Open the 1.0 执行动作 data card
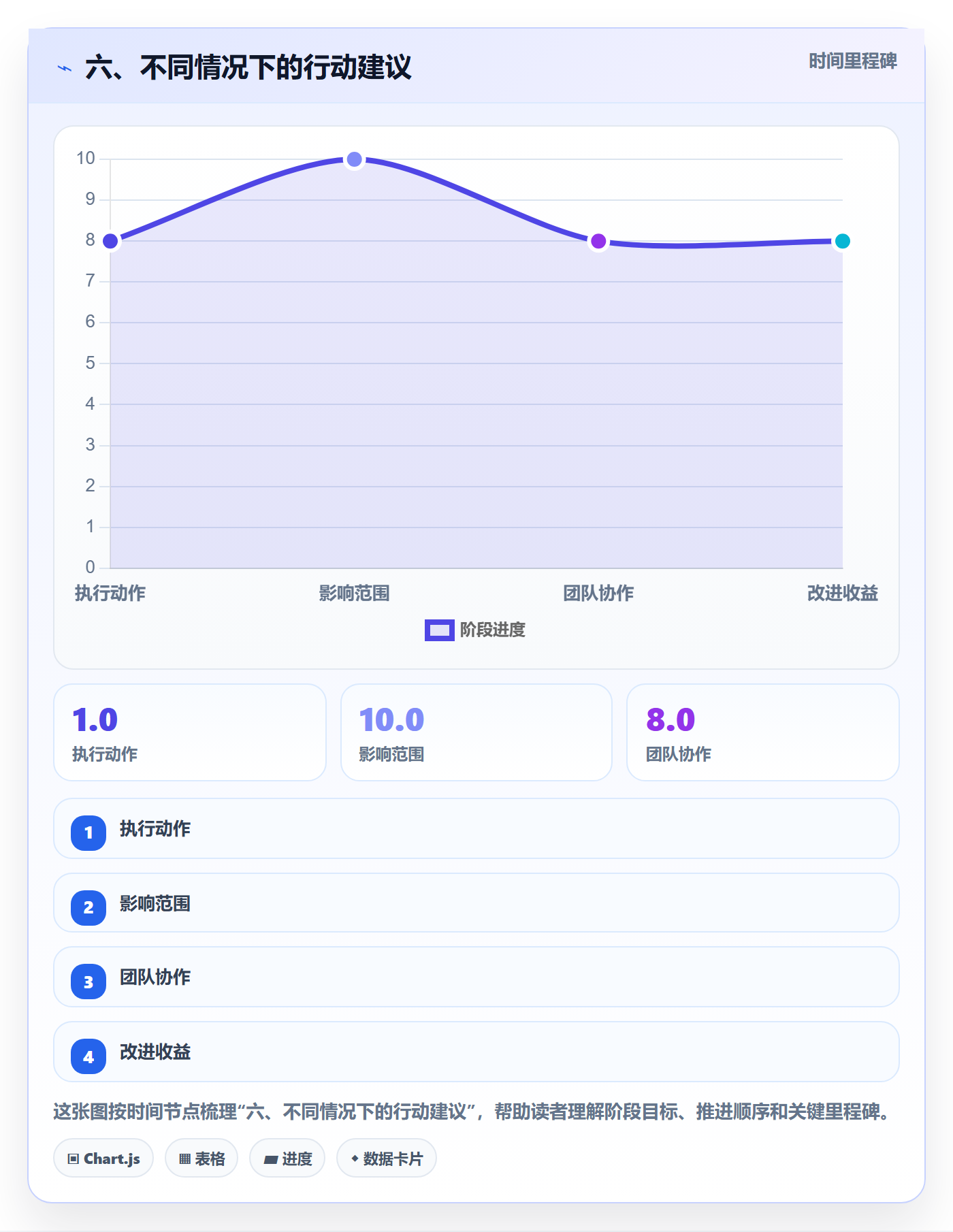This screenshot has height=1232, width=953. point(190,732)
